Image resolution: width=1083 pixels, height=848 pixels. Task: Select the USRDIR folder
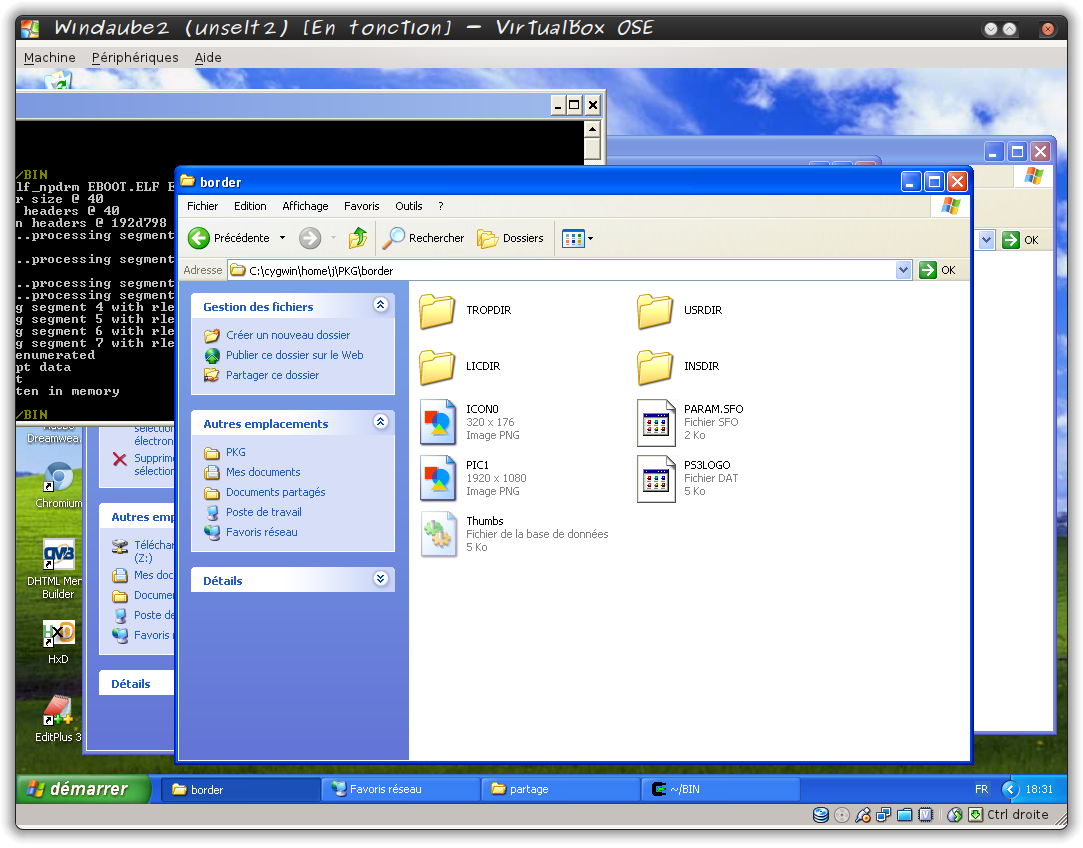pos(655,311)
